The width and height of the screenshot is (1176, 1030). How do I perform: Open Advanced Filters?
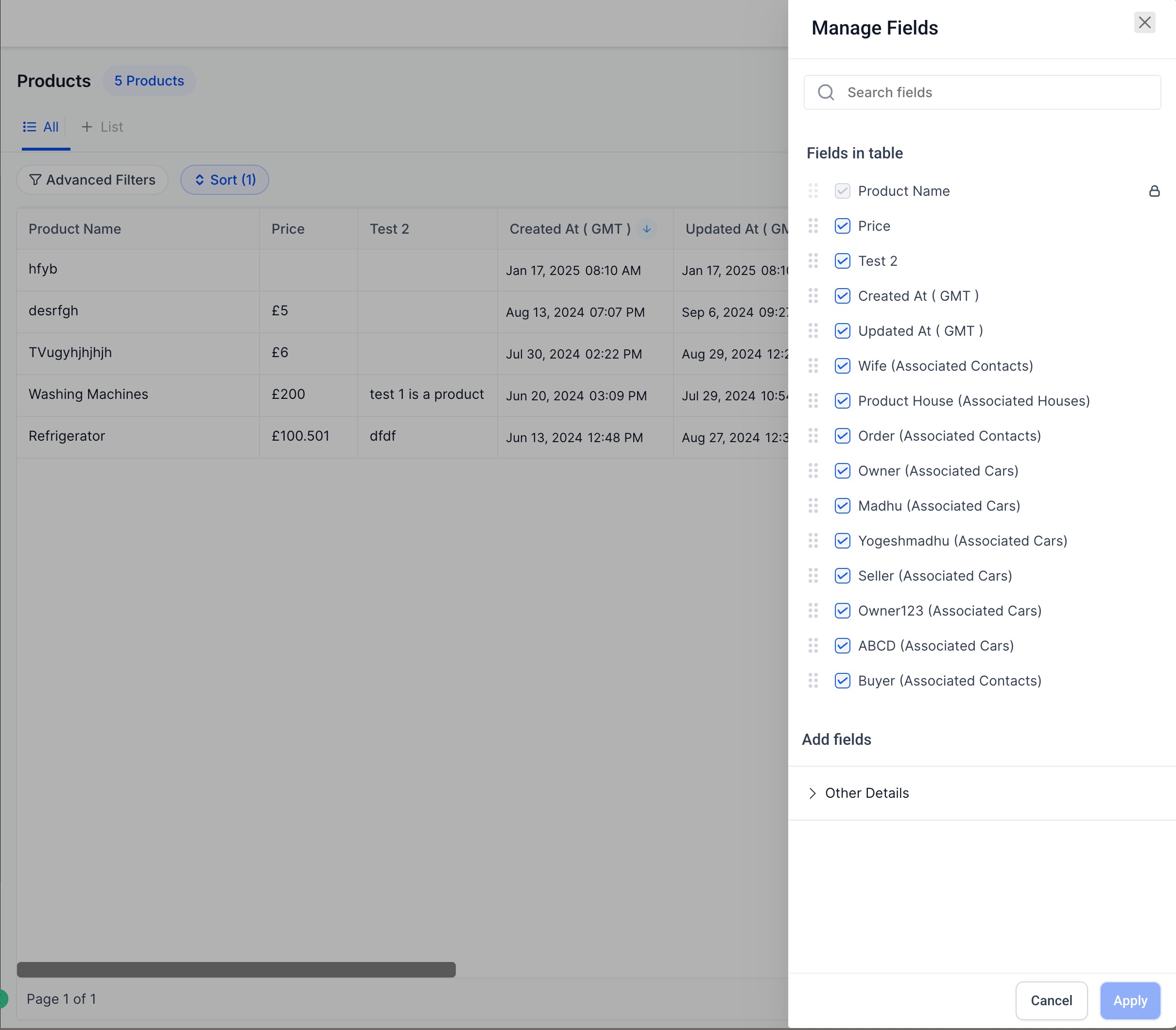click(92, 180)
